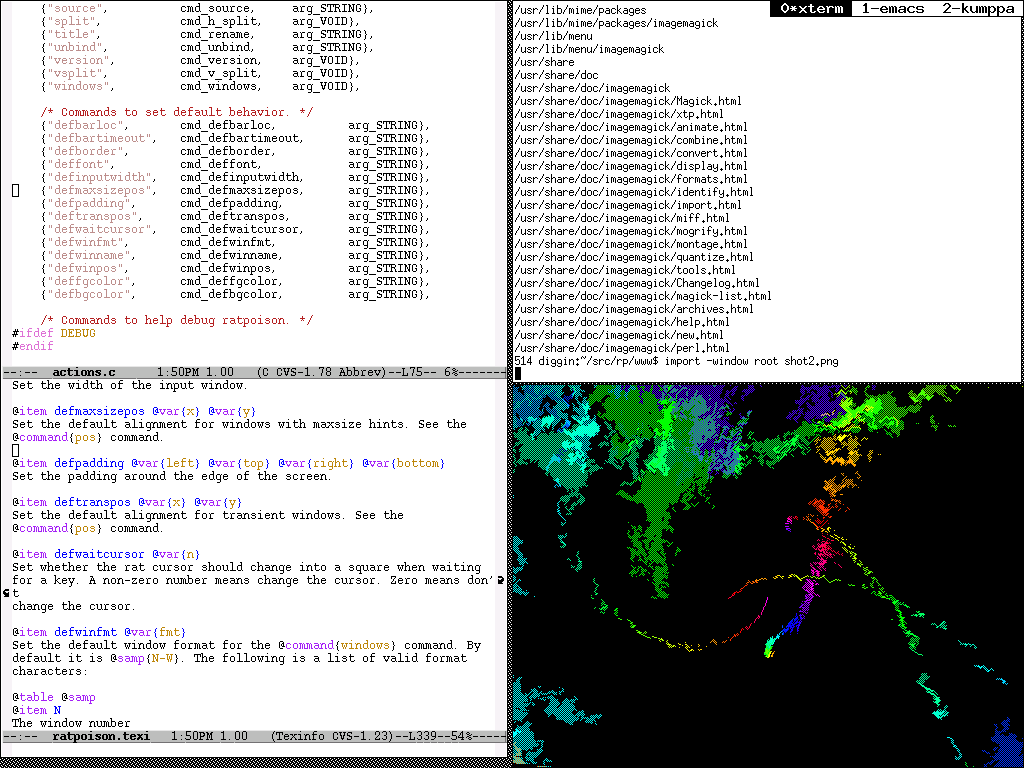Select 2-kumppa in the window list

[x=978, y=9]
